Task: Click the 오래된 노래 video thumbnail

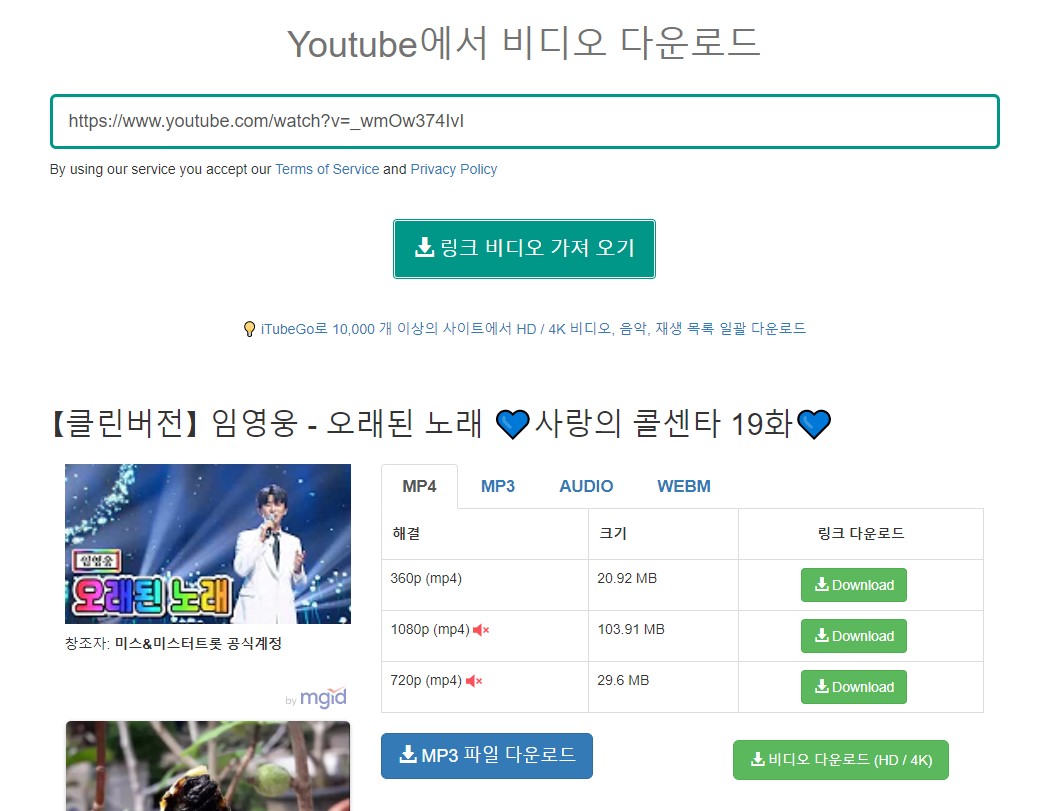Action: coord(208,543)
